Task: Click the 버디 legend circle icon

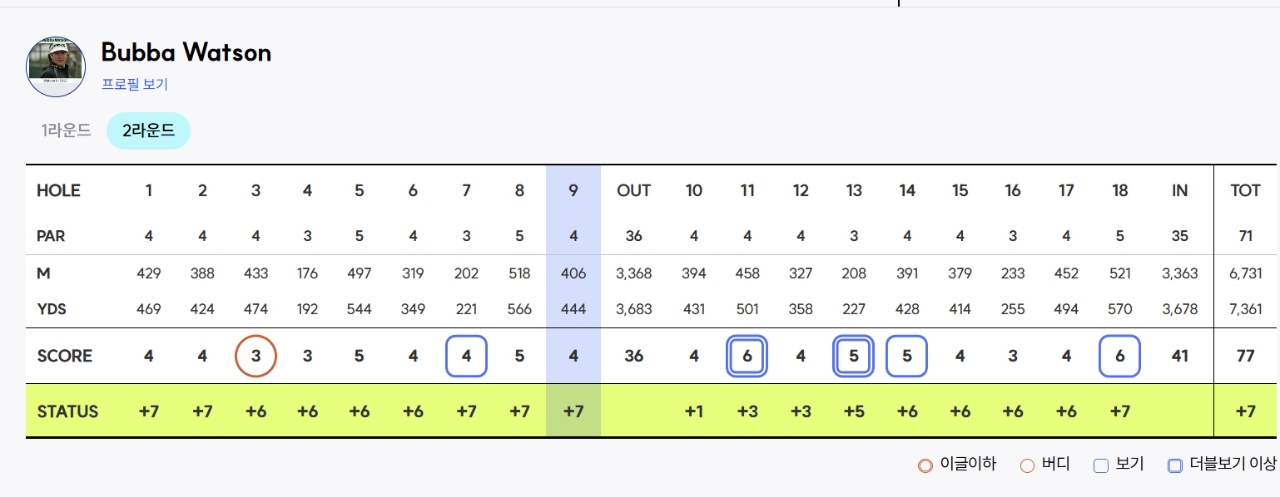Action: [x=1027, y=465]
